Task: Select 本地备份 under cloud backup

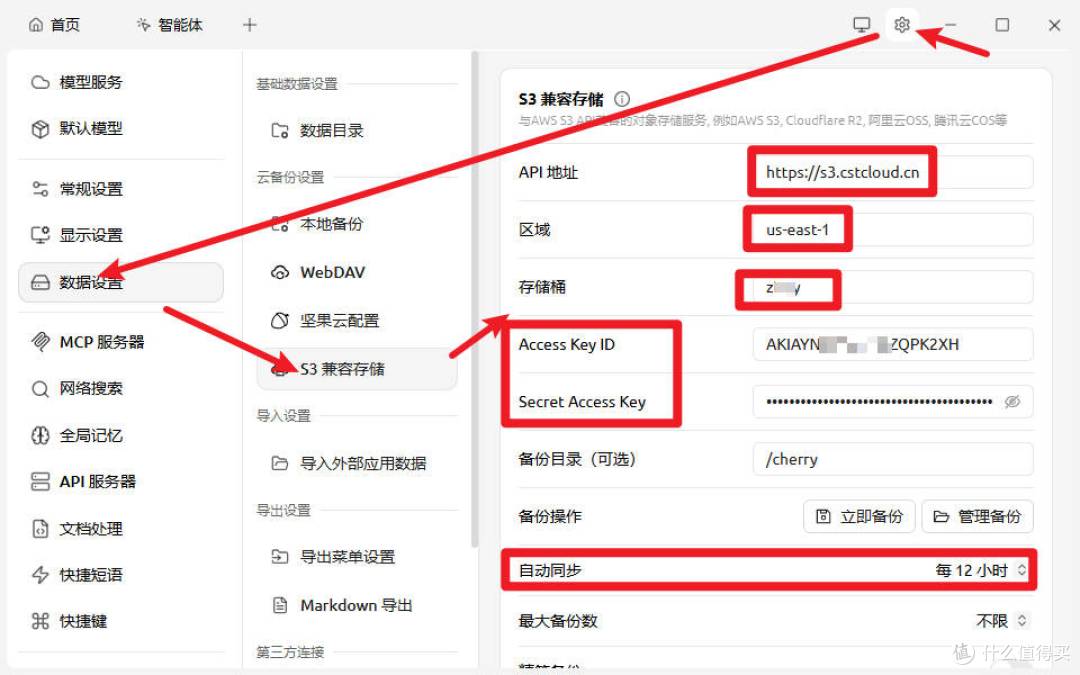Action: coord(356,224)
